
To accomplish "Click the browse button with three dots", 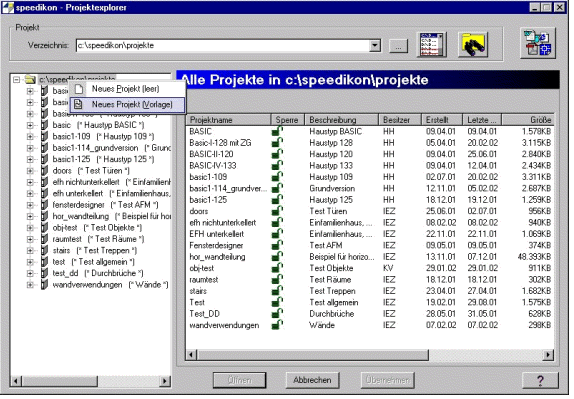I will pyautogui.click(x=398, y=46).
